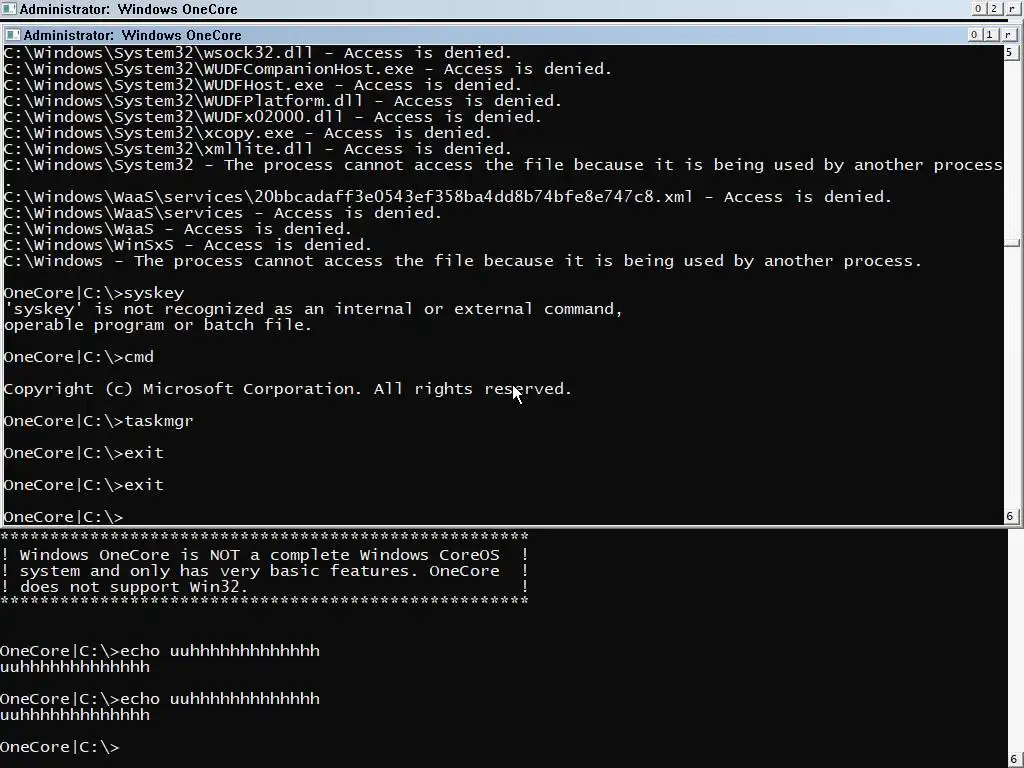1024x768 pixels.
Task: Click the front window's title bar text
Action: tap(133, 35)
